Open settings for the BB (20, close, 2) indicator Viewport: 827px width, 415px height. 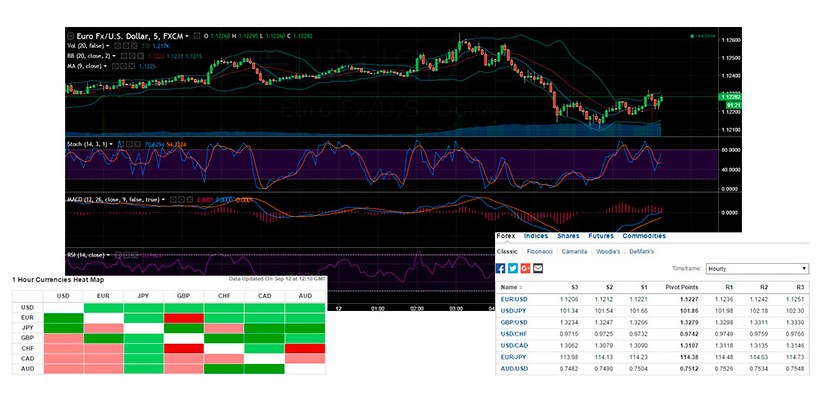click(132, 56)
